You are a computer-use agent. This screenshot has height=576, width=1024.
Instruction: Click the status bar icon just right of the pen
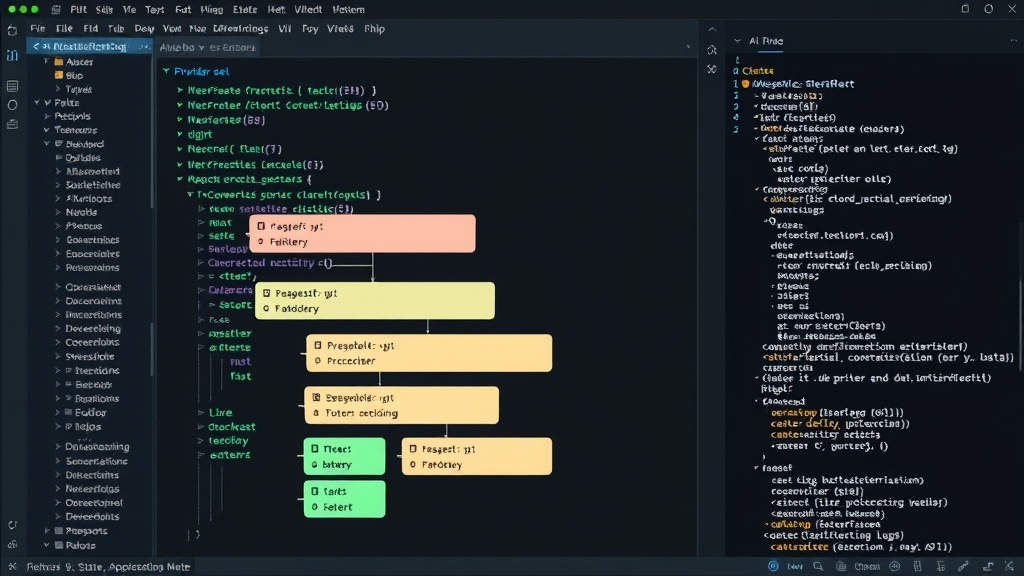tap(987, 566)
